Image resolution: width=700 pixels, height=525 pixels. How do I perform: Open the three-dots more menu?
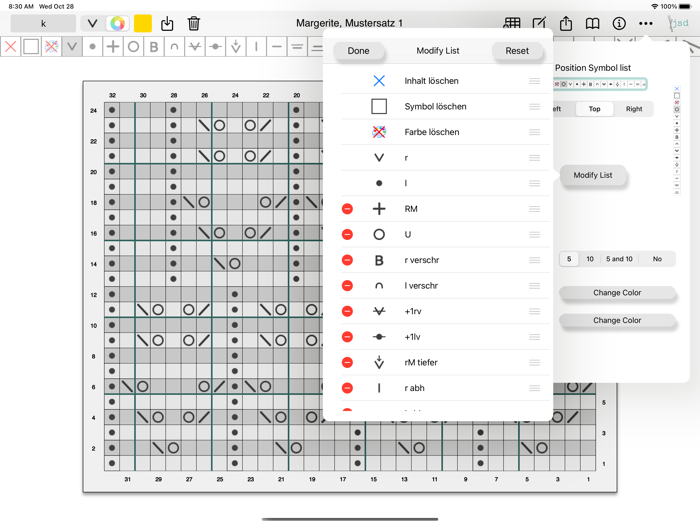646,23
